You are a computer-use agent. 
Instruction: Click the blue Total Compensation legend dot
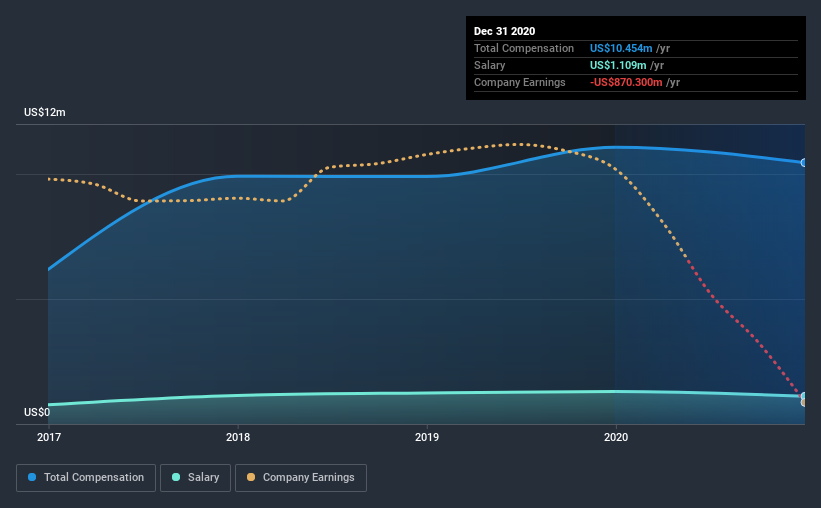coord(32,477)
